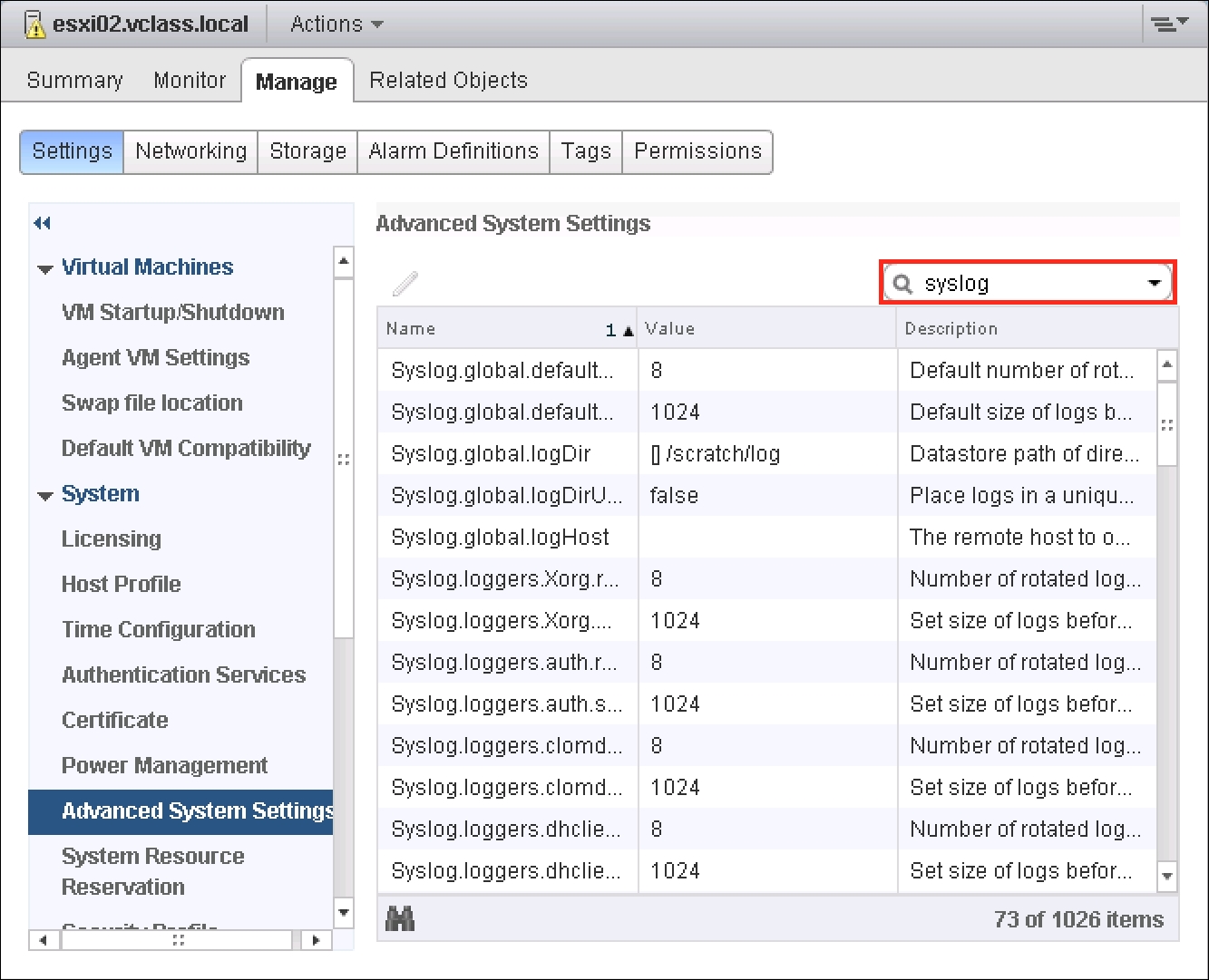This screenshot has height=980, width=1209.
Task: Collapse the navigation pane double-arrow icon
Action: point(42,223)
